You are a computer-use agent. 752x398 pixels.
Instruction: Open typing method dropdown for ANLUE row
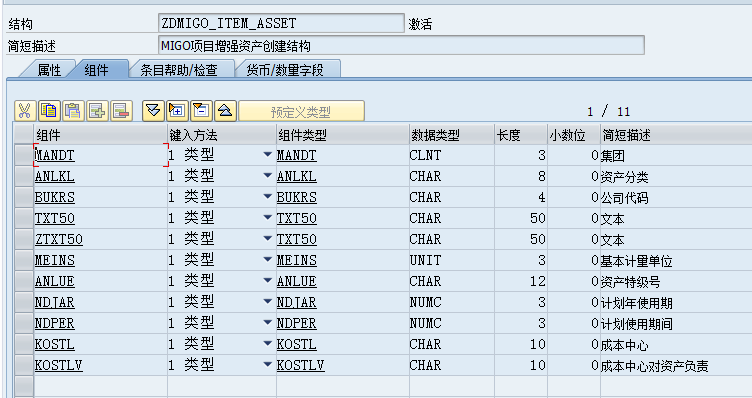point(268,281)
